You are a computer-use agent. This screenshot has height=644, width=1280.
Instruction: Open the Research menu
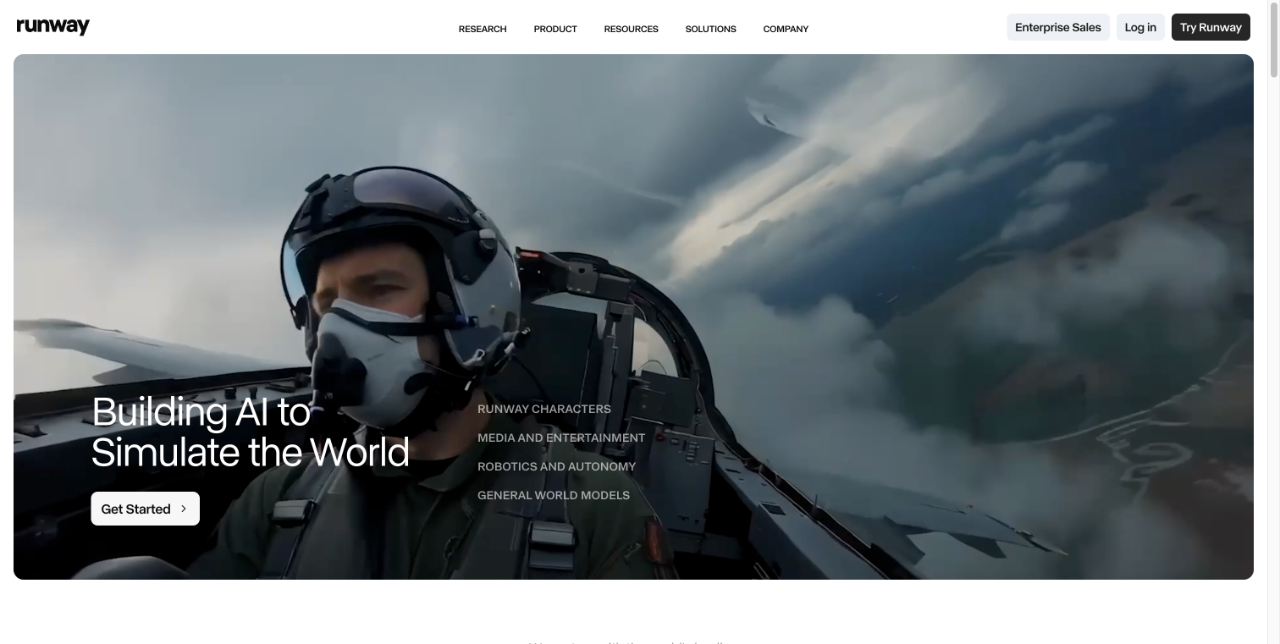(x=482, y=29)
